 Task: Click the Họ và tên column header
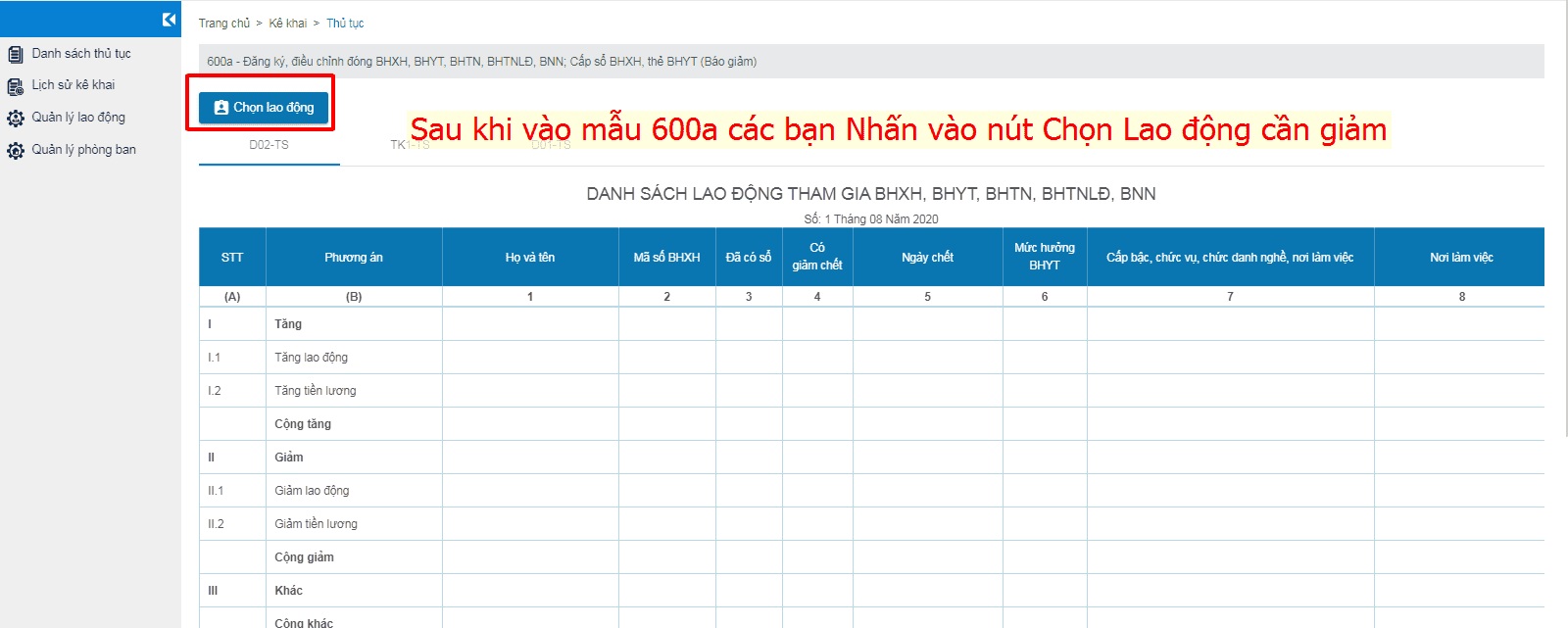click(530, 258)
